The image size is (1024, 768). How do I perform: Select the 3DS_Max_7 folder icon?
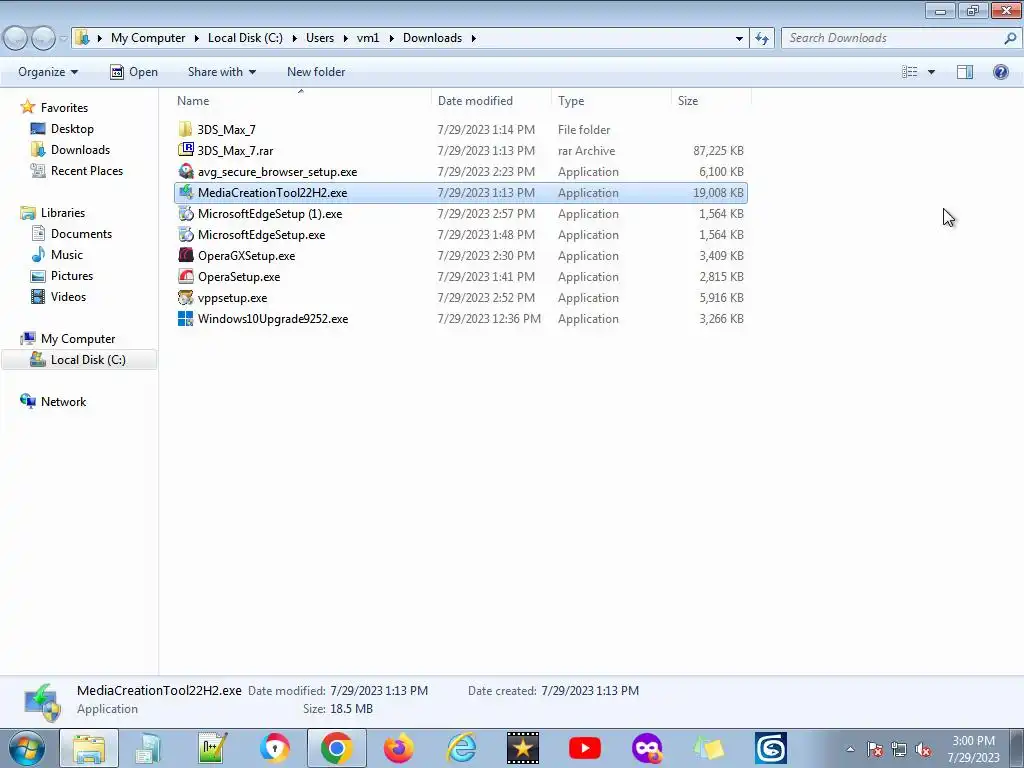coord(185,129)
